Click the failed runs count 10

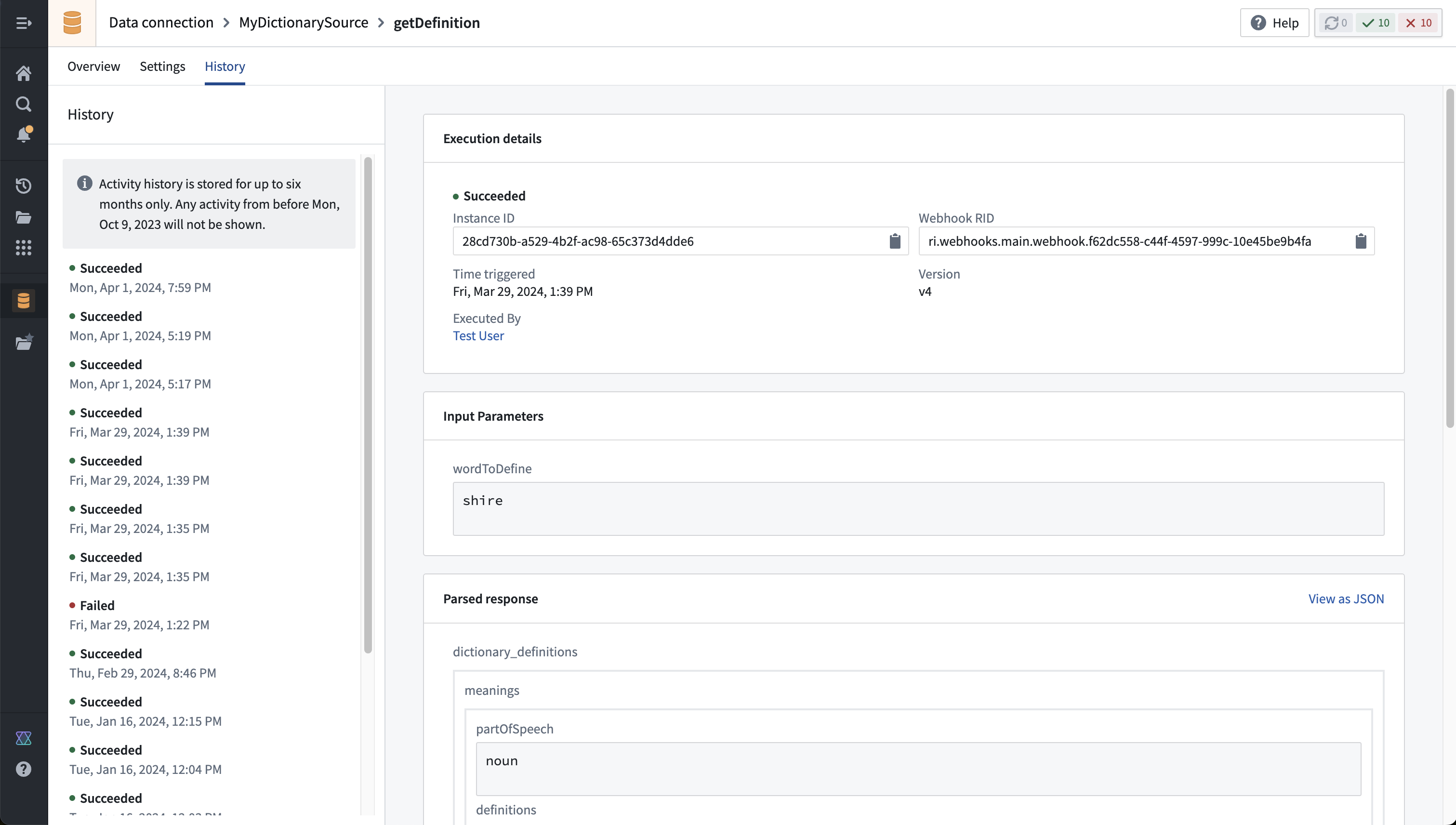click(x=1418, y=23)
